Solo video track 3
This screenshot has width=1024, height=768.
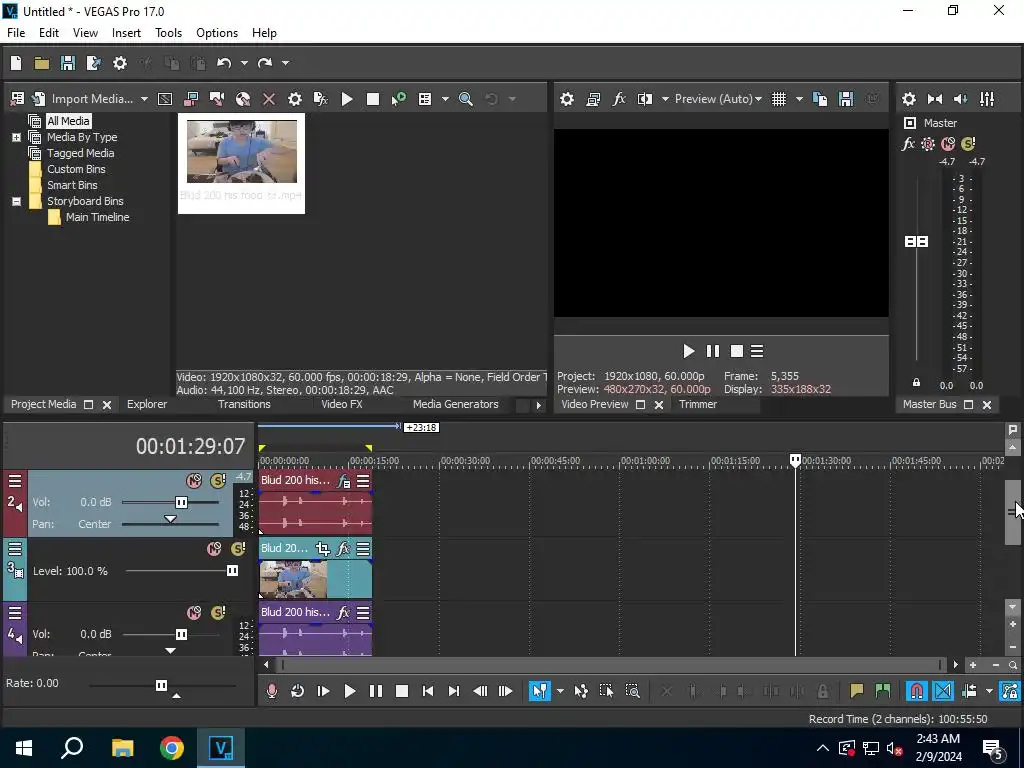[238, 549]
